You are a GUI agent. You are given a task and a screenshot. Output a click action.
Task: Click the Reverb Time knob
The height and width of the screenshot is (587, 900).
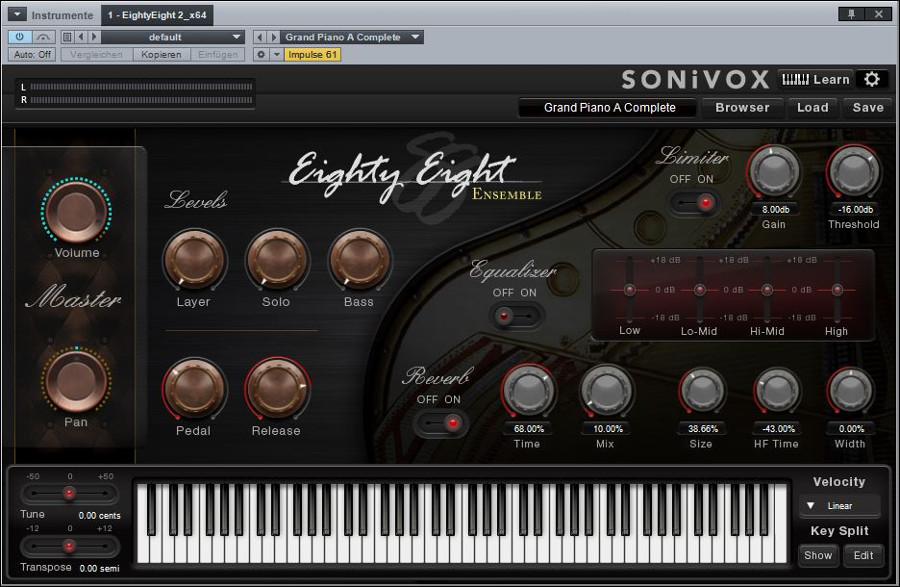tap(528, 391)
